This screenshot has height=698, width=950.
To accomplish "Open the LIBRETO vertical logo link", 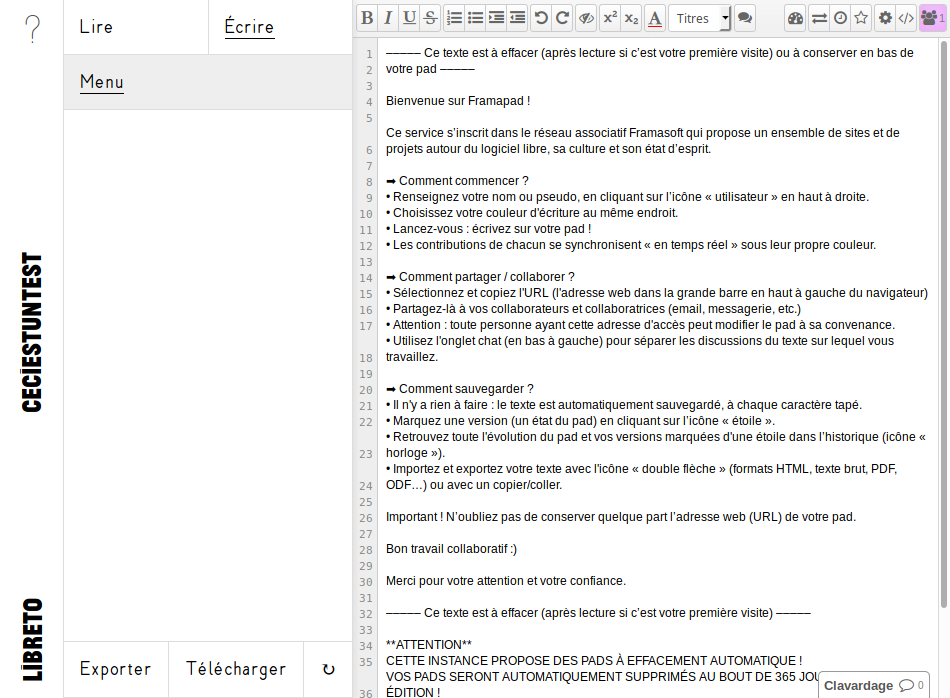I will [x=32, y=639].
